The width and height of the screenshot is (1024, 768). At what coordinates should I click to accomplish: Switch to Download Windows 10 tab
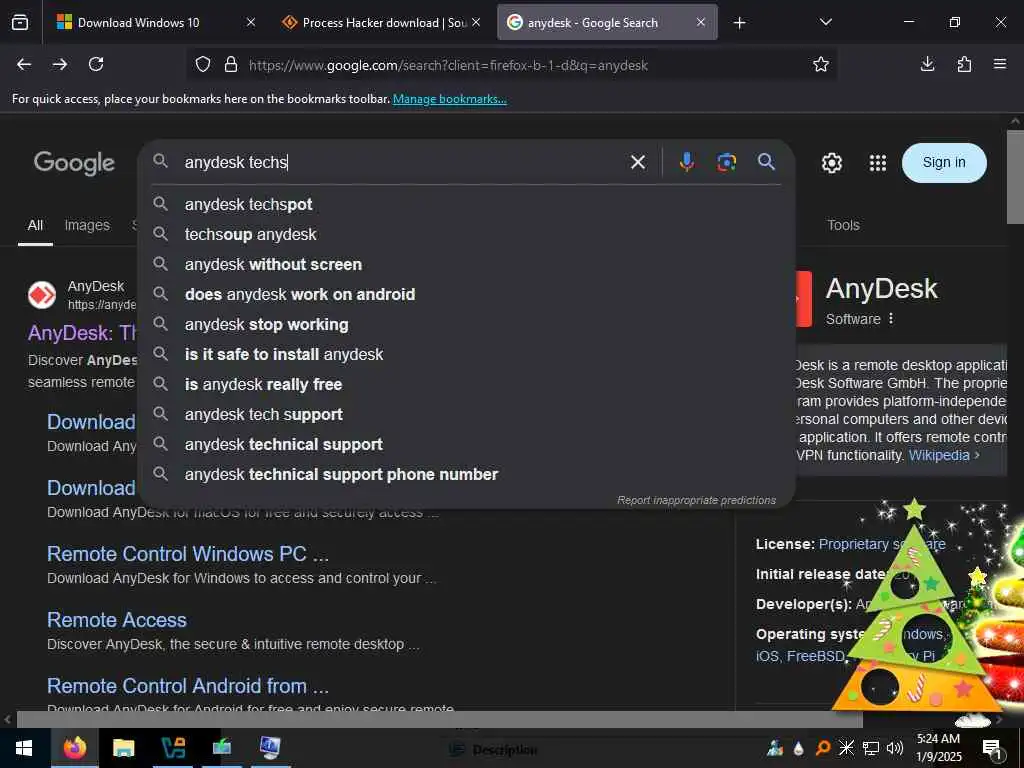(138, 23)
